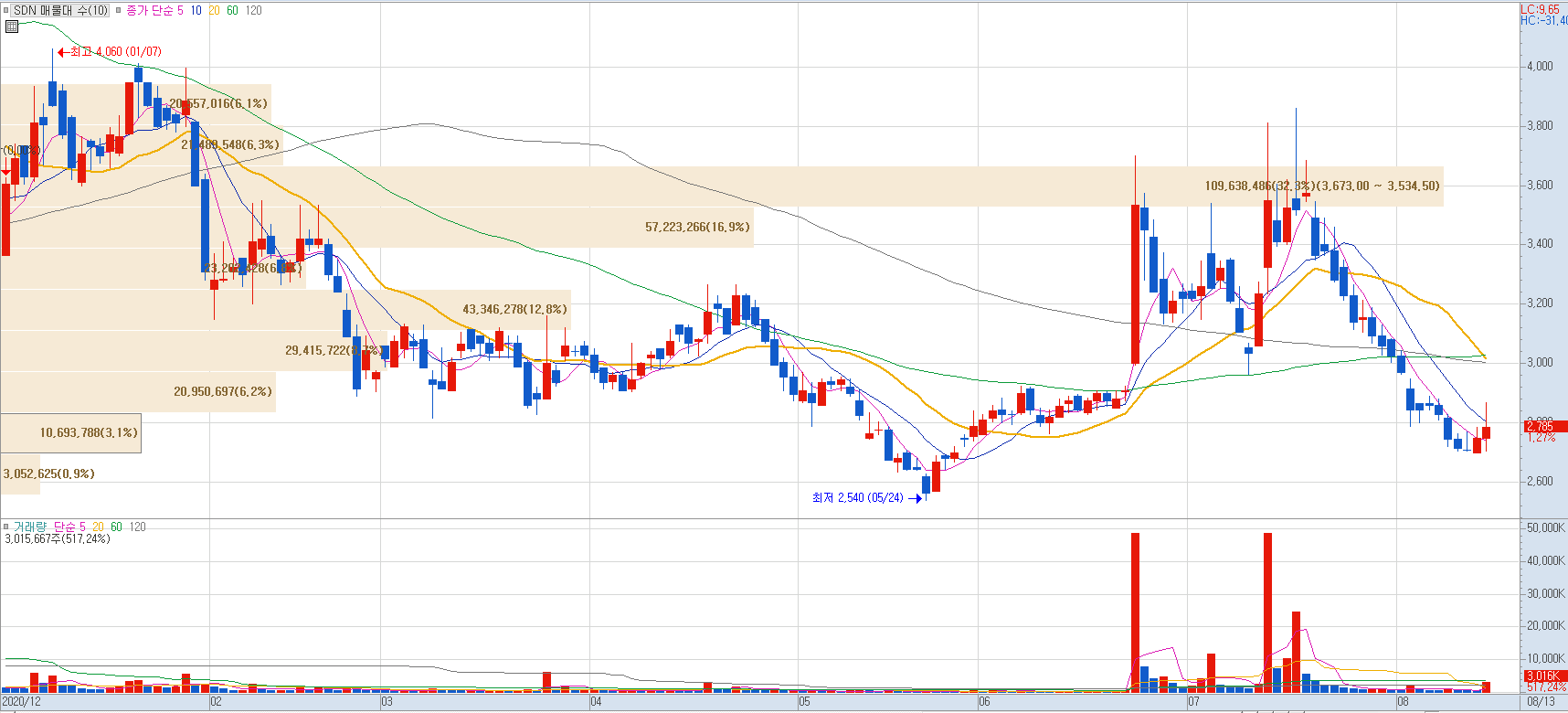Select price moving average period 120
The height and width of the screenshot is (713, 1568).
pyautogui.click(x=254, y=10)
